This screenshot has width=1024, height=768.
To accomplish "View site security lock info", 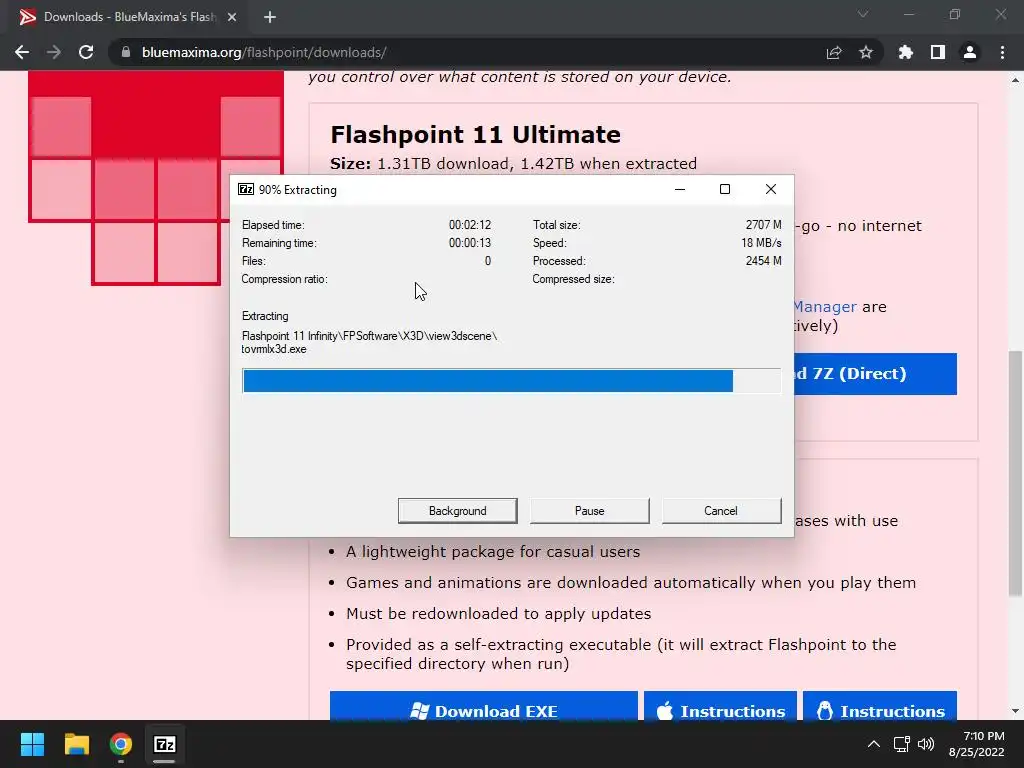I will [x=126, y=52].
